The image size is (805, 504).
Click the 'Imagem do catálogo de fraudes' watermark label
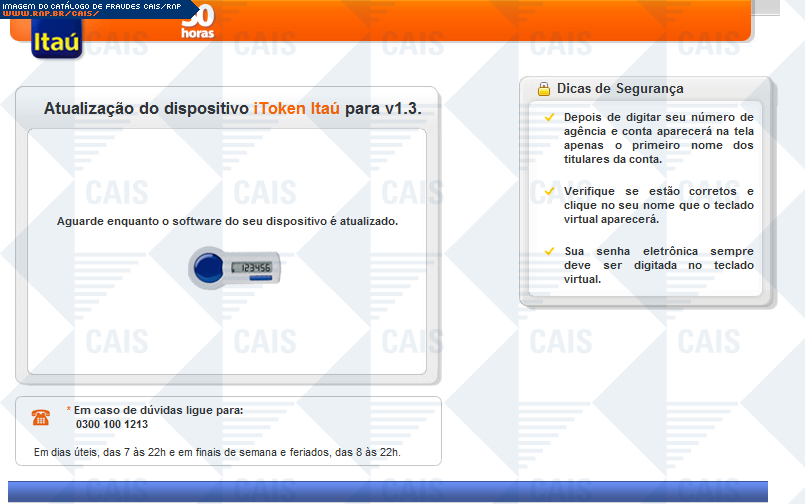90,5
